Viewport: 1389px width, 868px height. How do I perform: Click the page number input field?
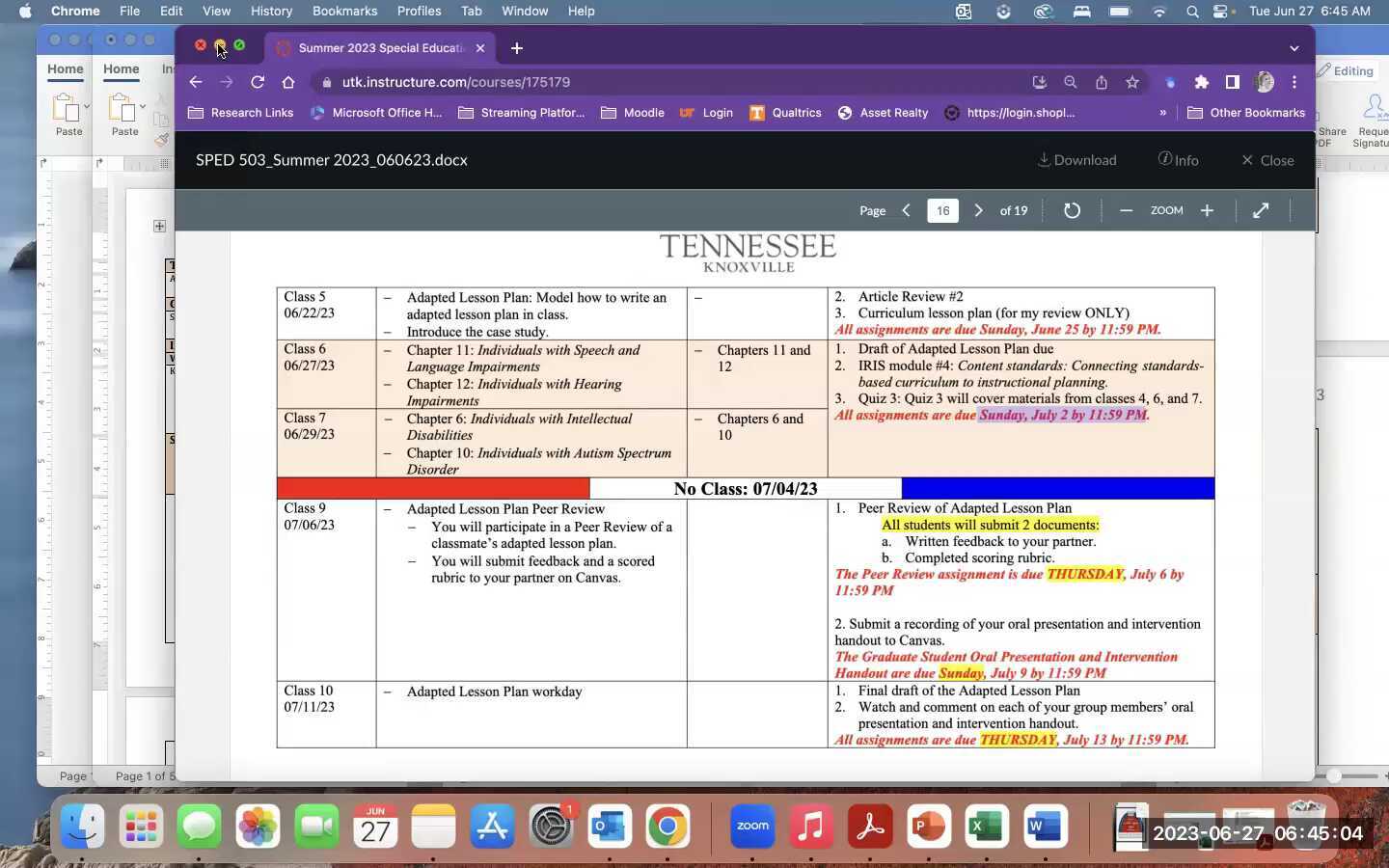click(942, 210)
